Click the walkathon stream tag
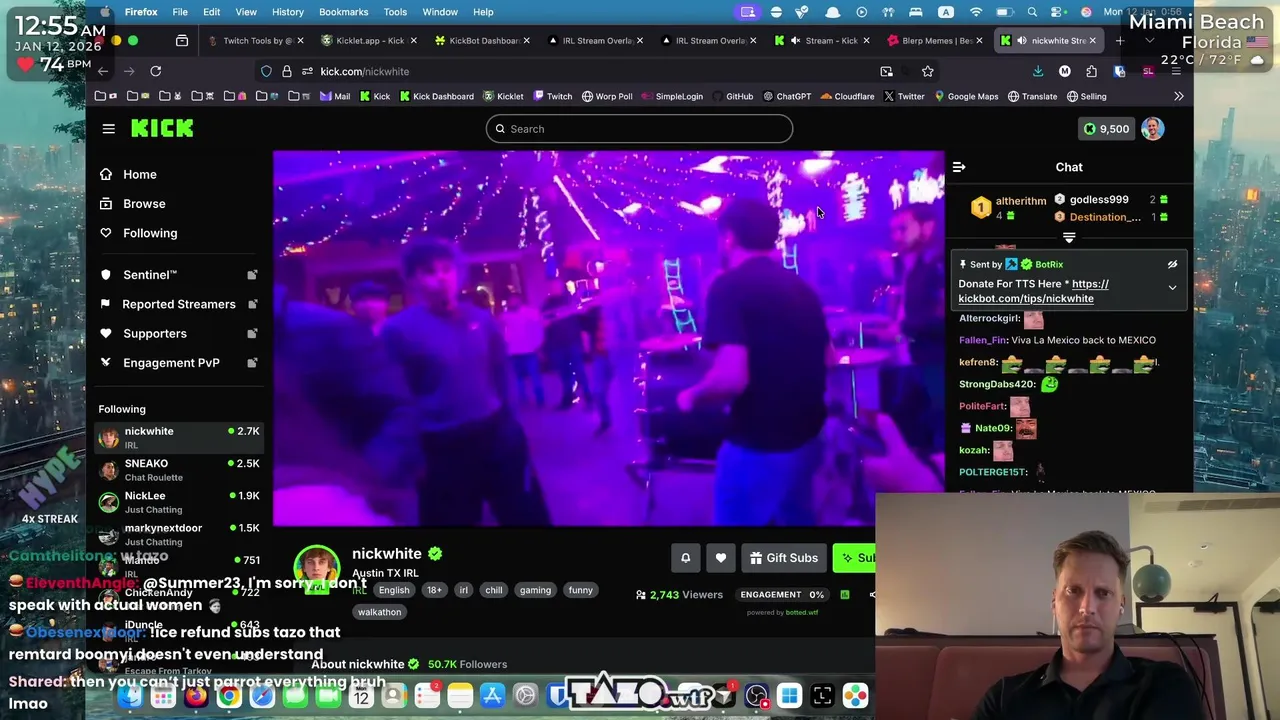1280x720 pixels. coord(379,612)
